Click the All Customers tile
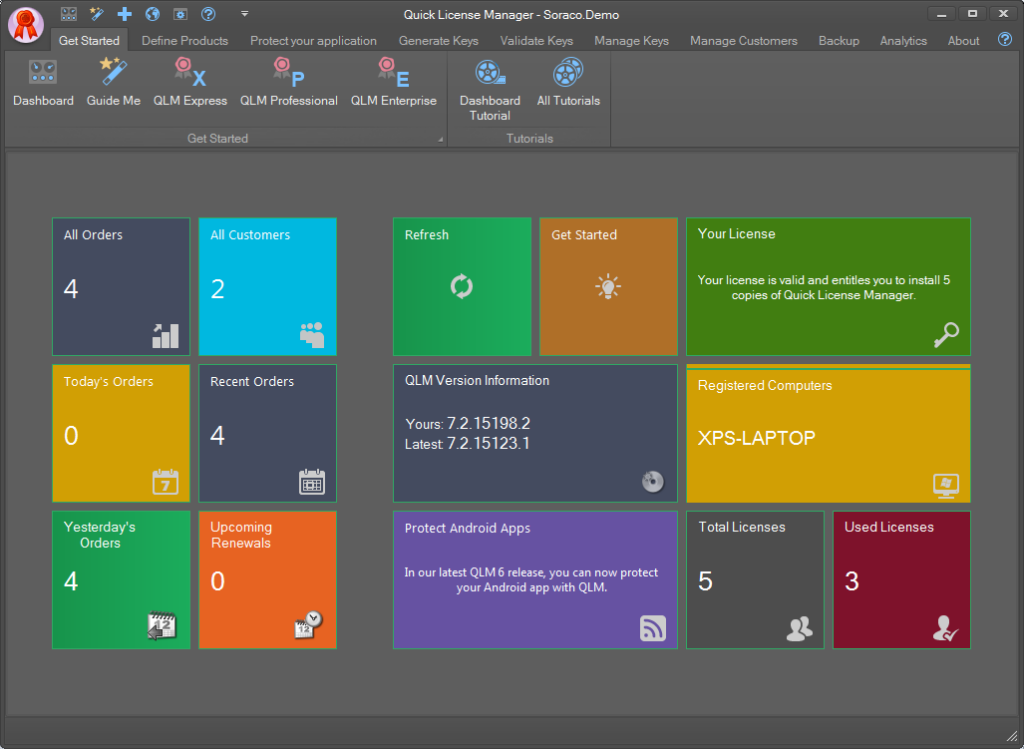 tap(267, 287)
